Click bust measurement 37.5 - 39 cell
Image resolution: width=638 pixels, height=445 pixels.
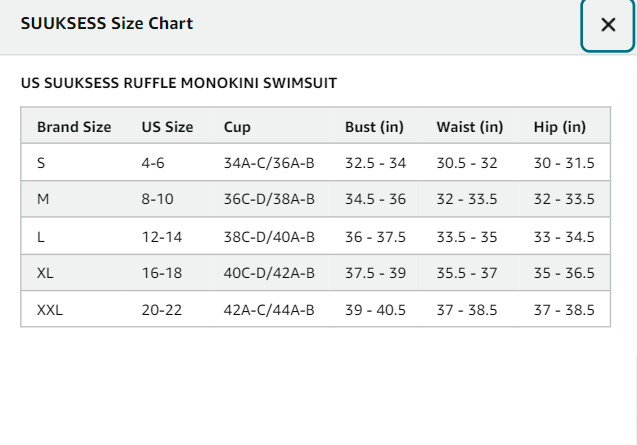(x=375, y=273)
